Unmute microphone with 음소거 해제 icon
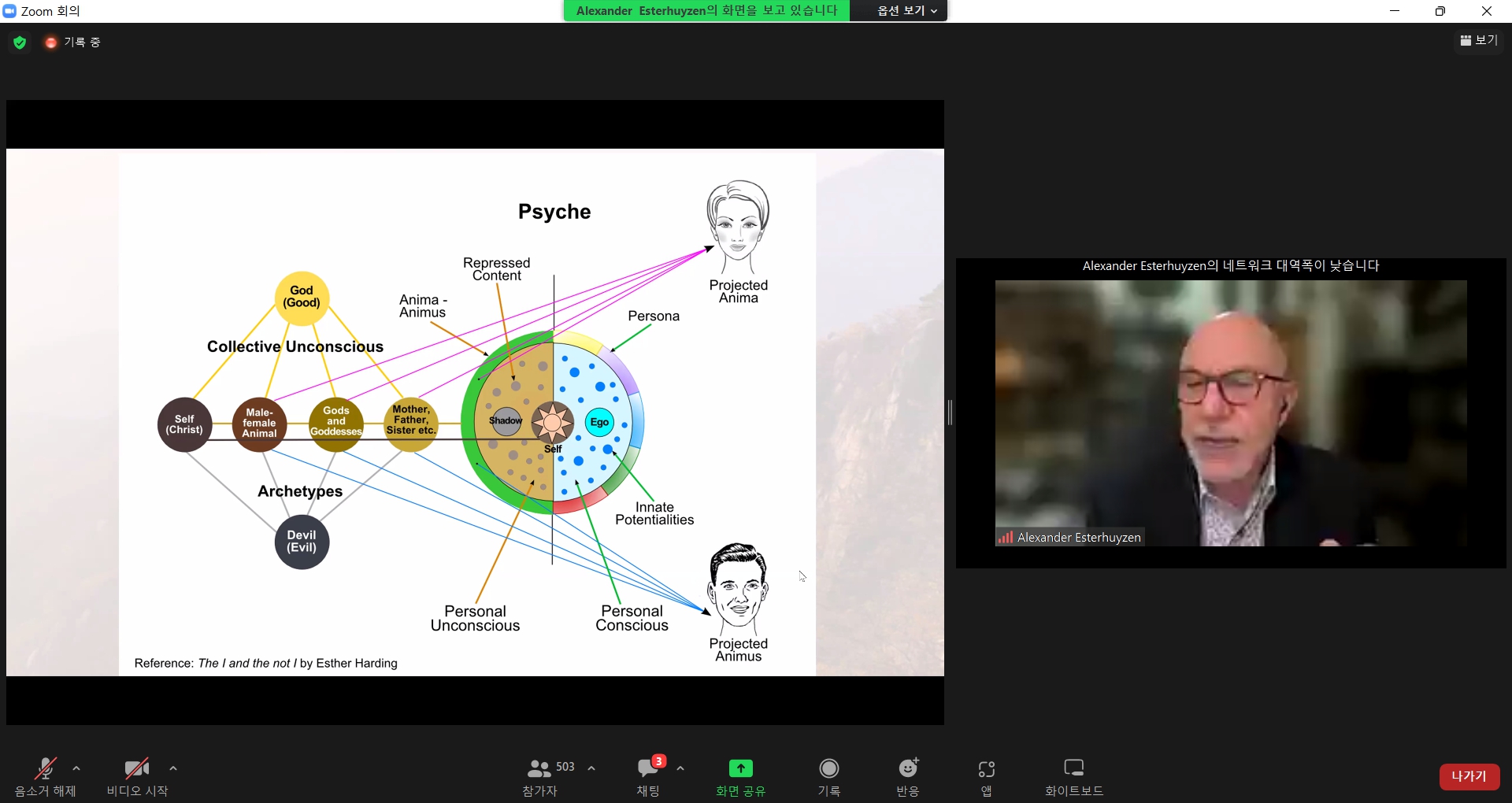 tap(46, 768)
